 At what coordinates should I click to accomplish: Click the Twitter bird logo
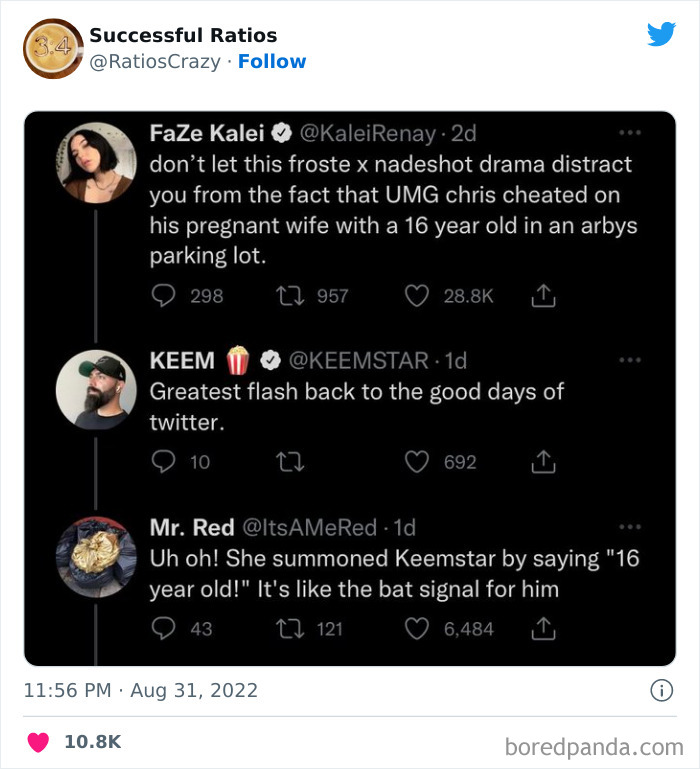pyautogui.click(x=661, y=34)
